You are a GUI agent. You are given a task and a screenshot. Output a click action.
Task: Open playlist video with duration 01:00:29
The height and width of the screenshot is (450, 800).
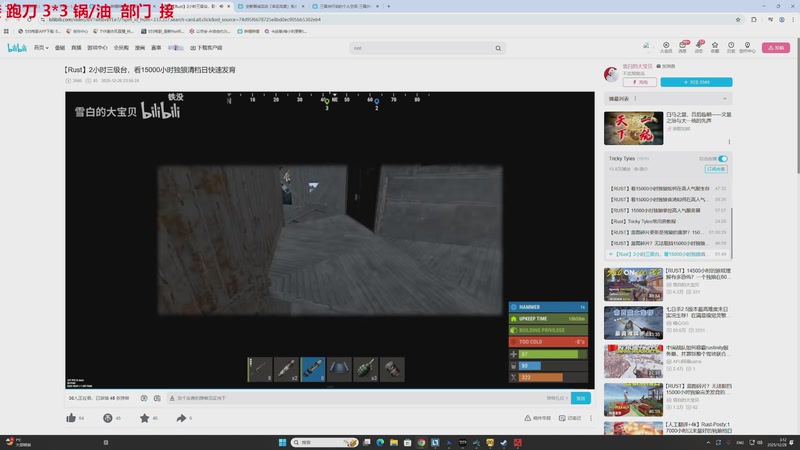pos(668,232)
